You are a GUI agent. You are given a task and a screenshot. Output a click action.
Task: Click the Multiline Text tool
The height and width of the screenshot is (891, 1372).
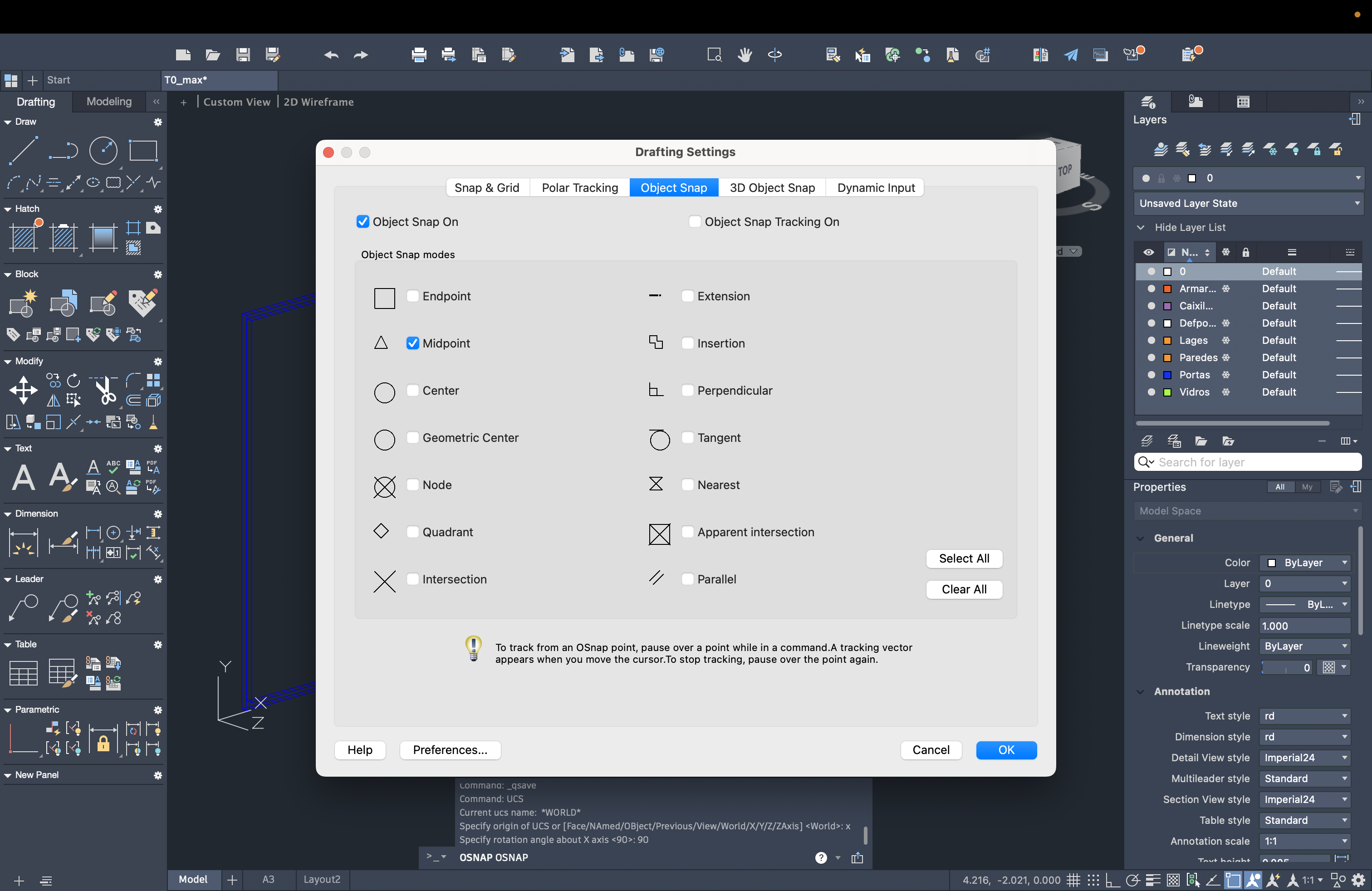coord(23,477)
